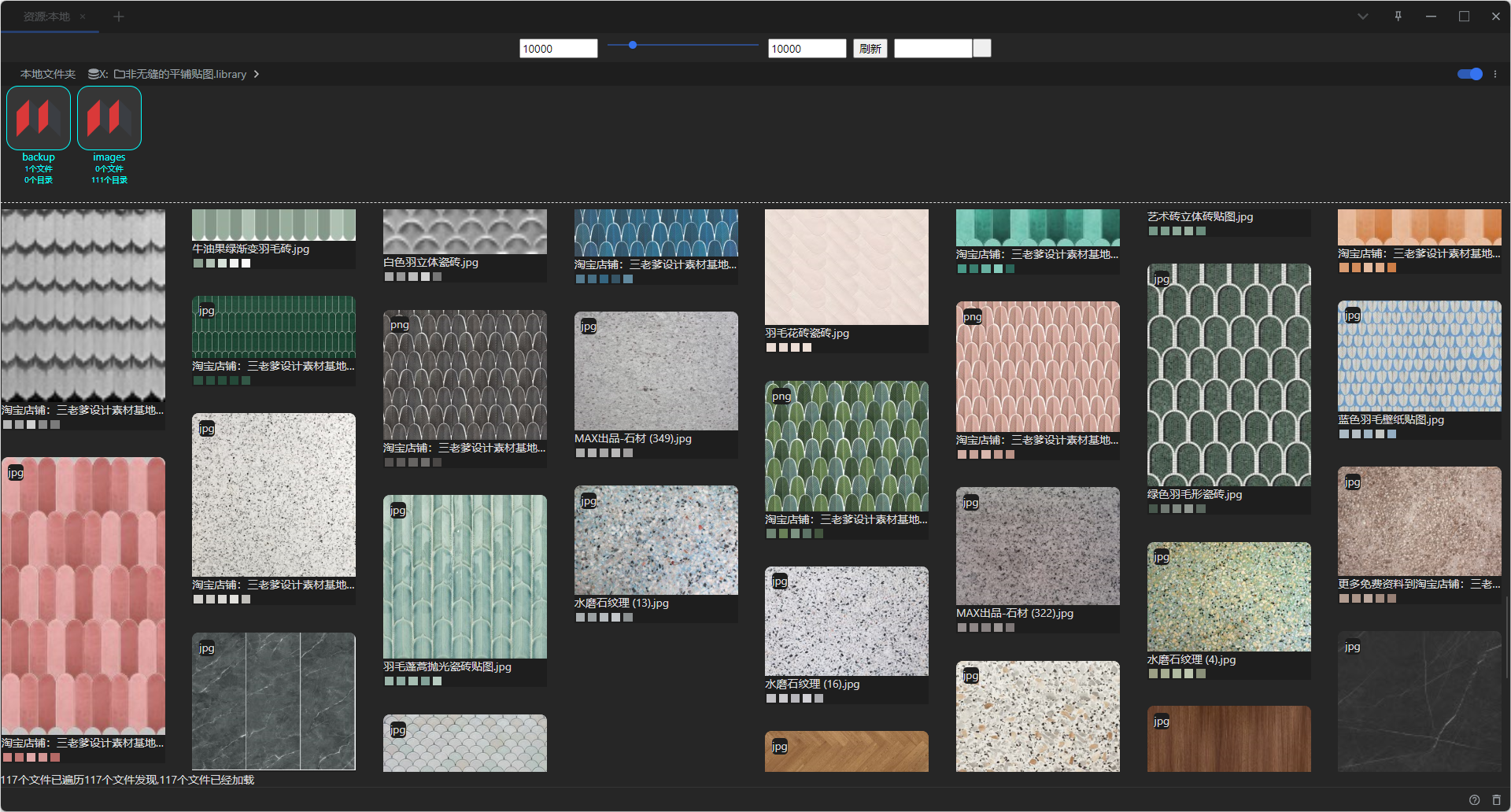Screen dimensions: 1511x812
Task: Click the 刷新 refresh button
Action: point(870,49)
